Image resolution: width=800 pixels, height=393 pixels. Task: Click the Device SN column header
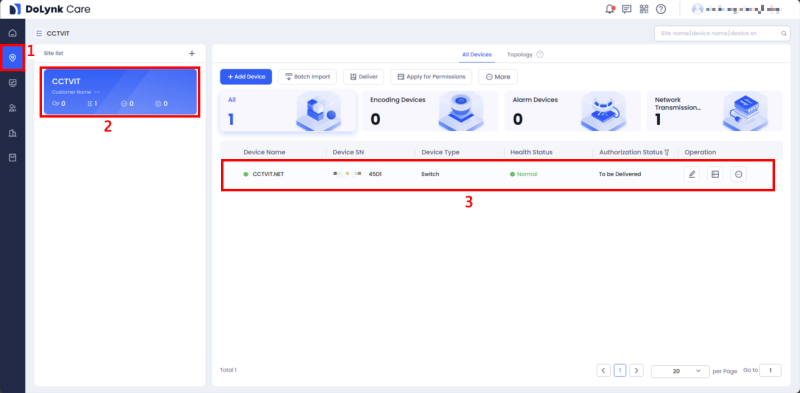coord(348,152)
